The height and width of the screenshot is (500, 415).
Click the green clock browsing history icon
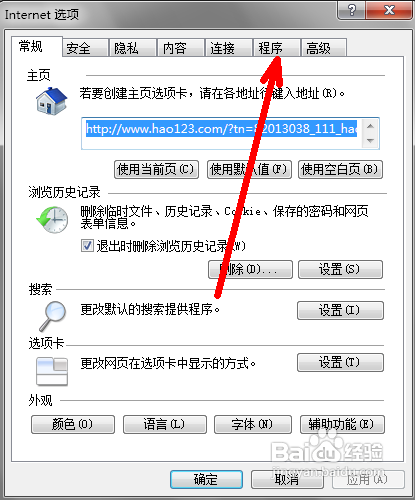coord(52,220)
